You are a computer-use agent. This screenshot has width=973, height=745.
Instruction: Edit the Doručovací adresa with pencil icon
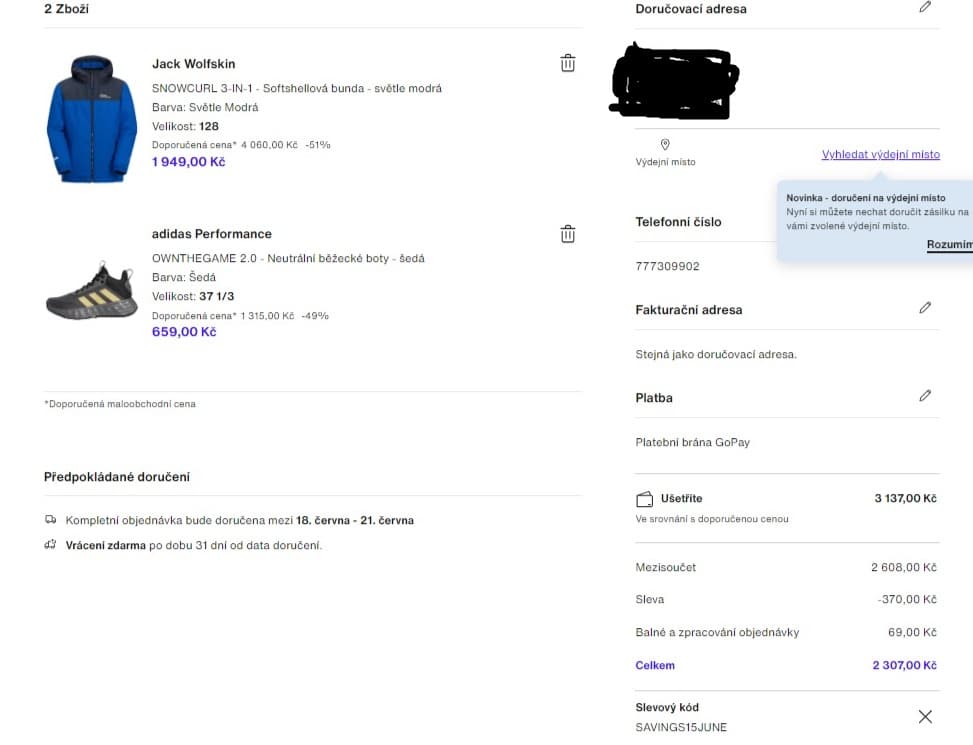tap(925, 7)
